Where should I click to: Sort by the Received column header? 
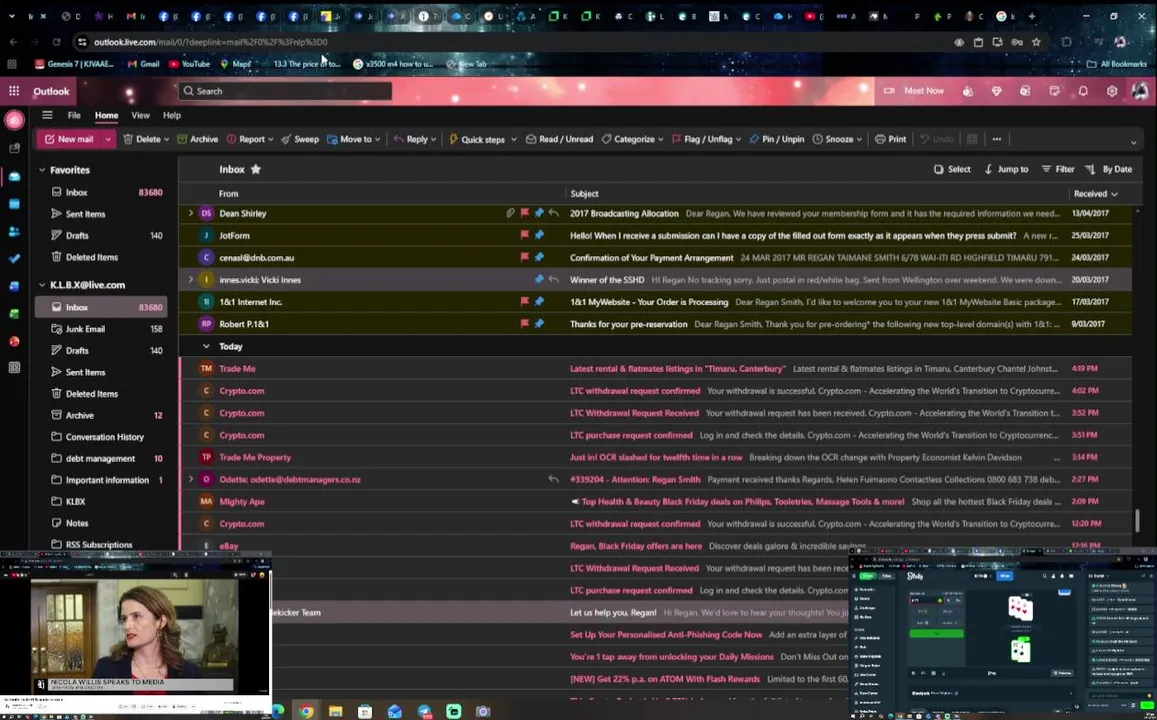point(1095,194)
